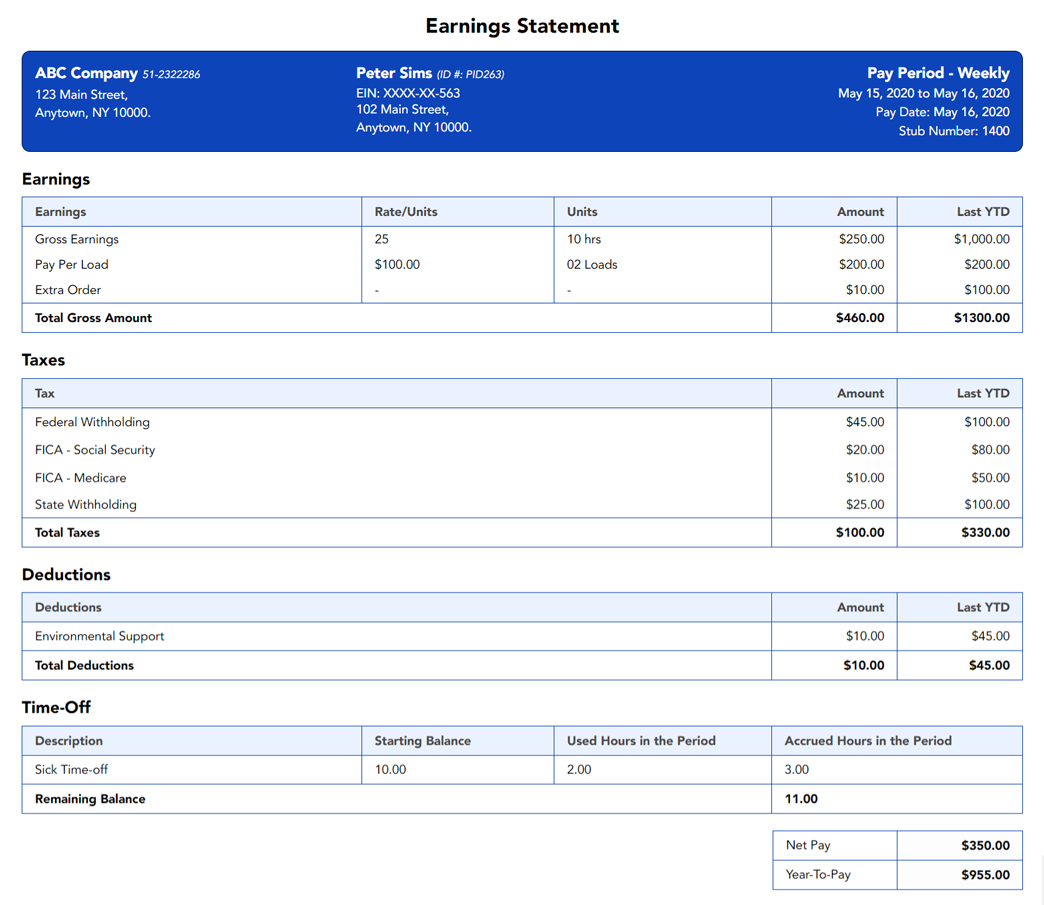Click the Gross Earnings row
The width and height of the screenshot is (1044, 905).
tap(77, 239)
